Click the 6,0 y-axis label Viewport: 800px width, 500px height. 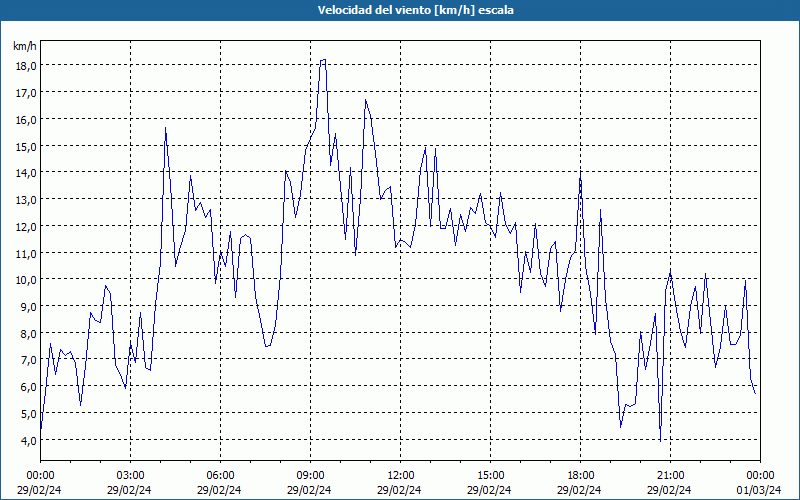pos(28,386)
